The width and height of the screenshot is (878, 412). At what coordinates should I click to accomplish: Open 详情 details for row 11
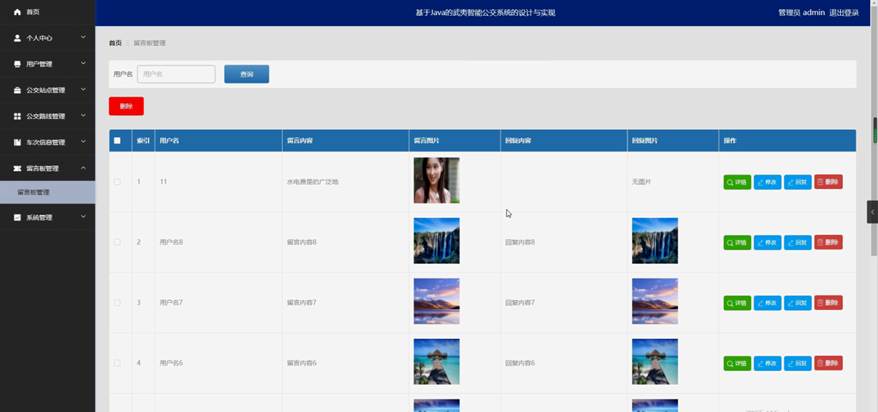[737, 182]
